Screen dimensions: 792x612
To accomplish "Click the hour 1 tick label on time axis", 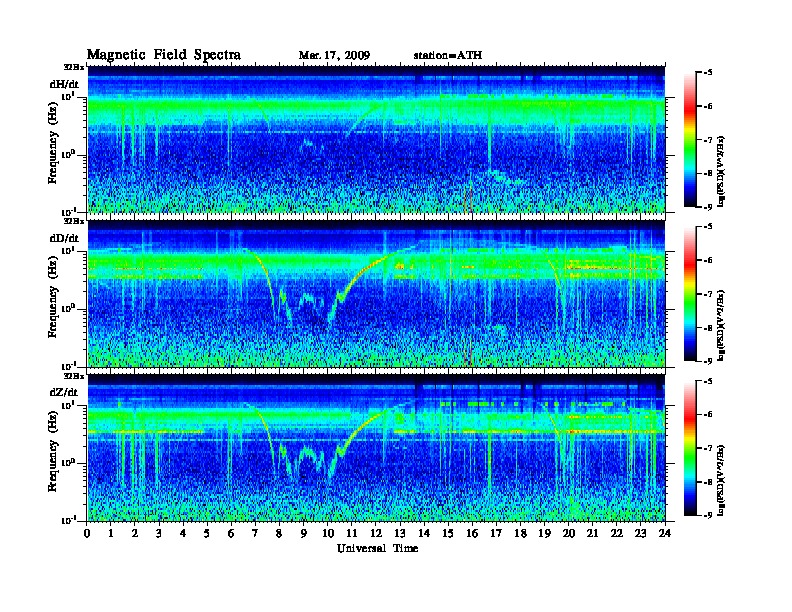I will 111,533.
